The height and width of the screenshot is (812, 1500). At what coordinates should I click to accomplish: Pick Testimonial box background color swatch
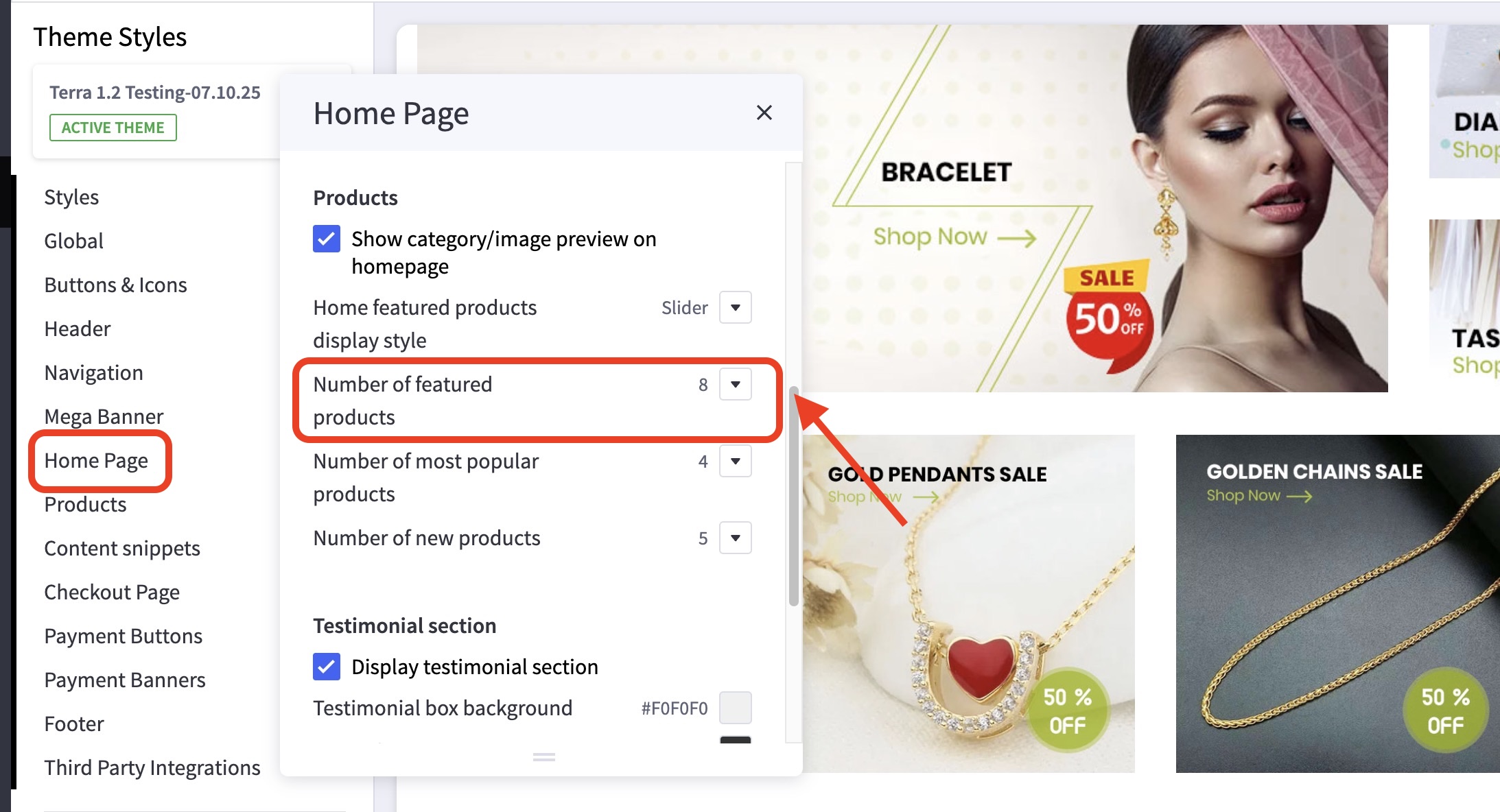pyautogui.click(x=735, y=708)
